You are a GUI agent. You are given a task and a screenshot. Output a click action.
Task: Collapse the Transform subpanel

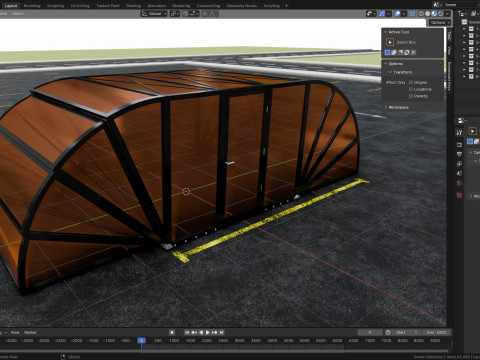click(390, 72)
